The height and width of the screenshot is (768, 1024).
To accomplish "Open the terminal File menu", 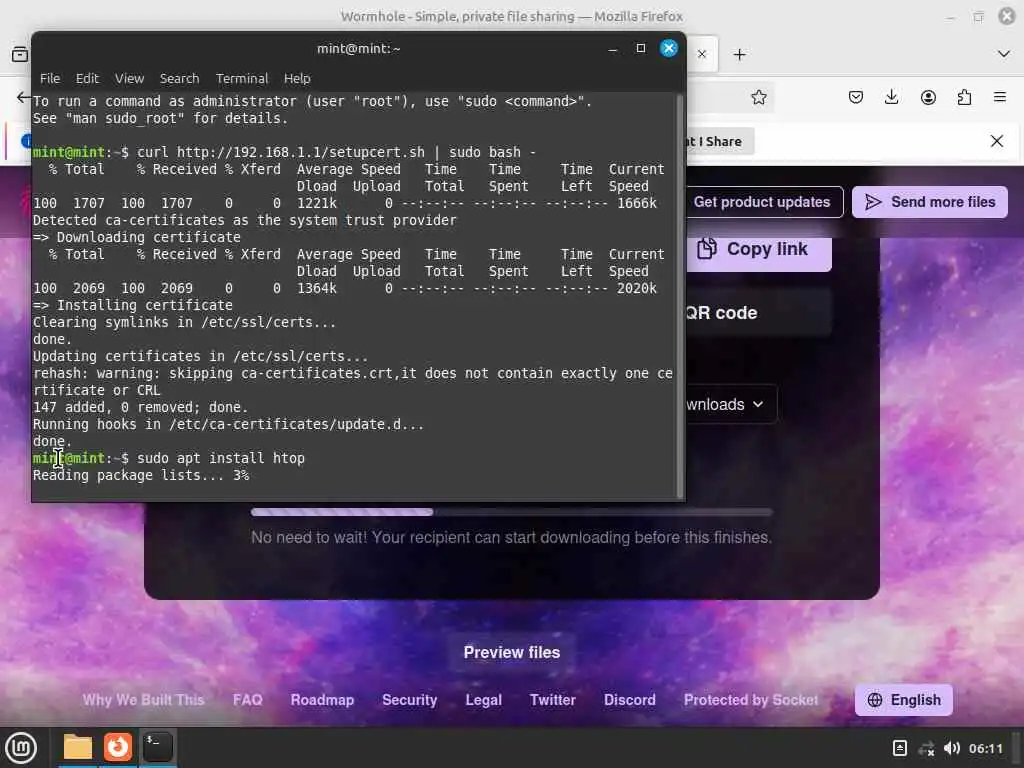I will (50, 78).
